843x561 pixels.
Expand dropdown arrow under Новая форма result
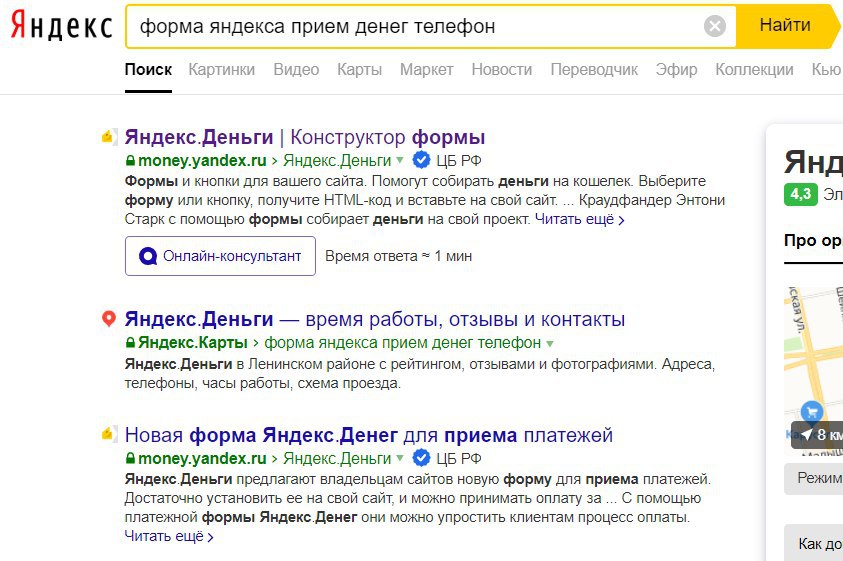[399, 458]
